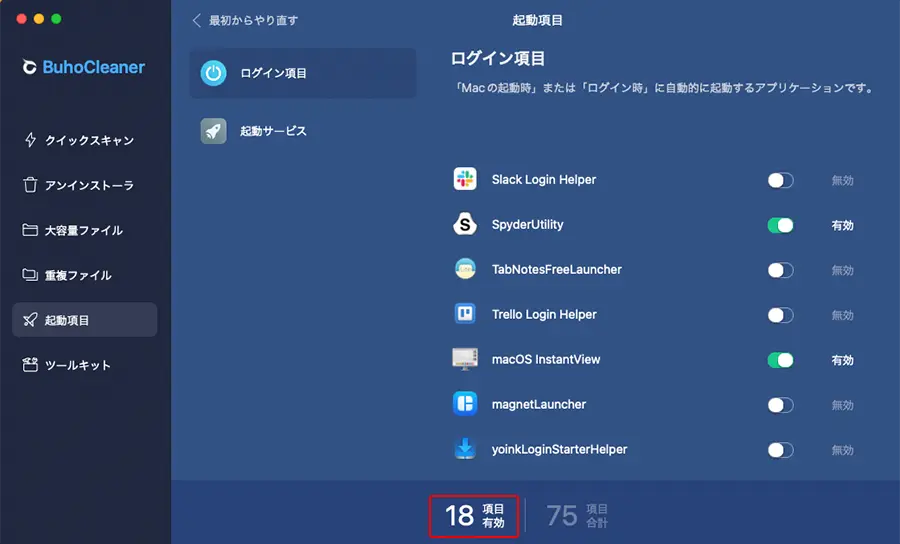Disable macOS InstantView toggle switch
Screen dimensions: 900x544
tap(781, 360)
